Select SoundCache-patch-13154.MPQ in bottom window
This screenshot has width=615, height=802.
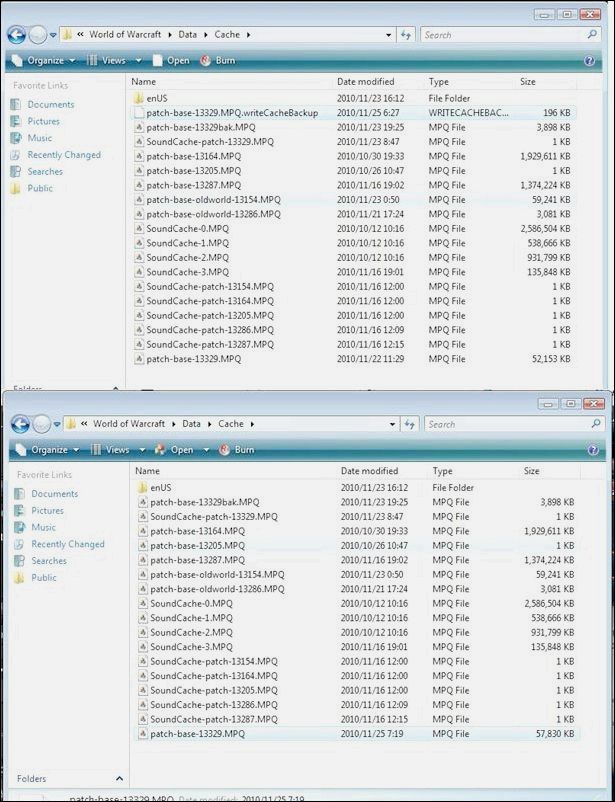(x=357, y=661)
